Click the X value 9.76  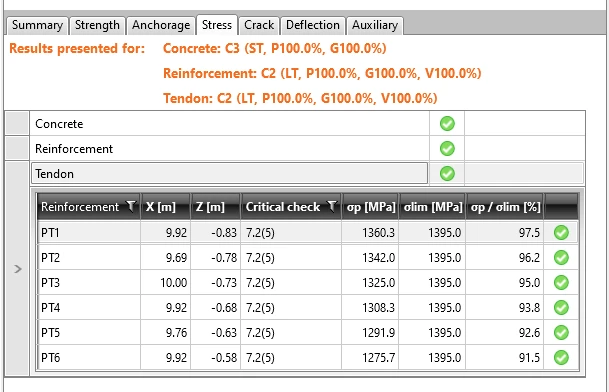[165, 333]
